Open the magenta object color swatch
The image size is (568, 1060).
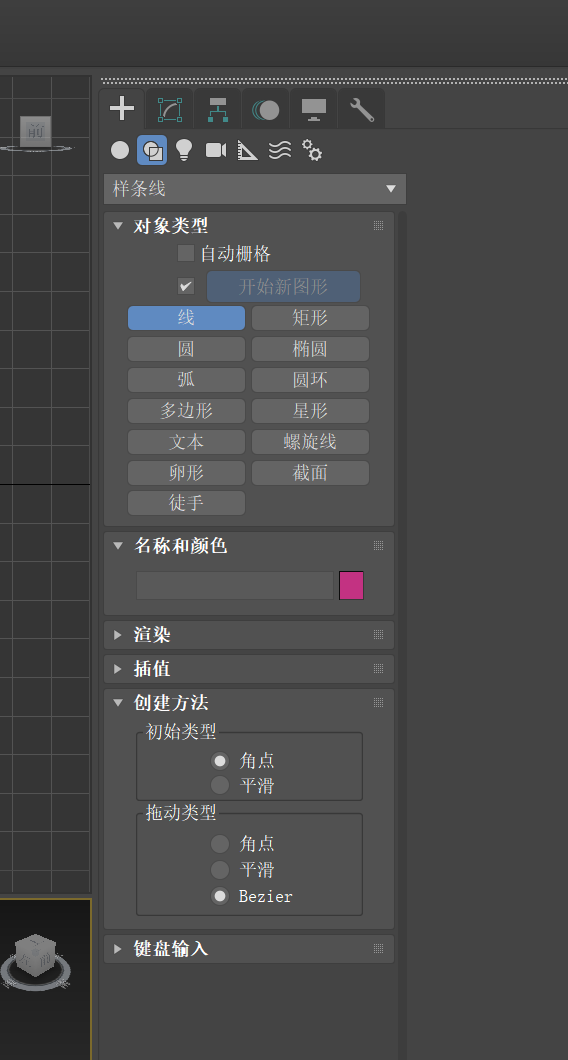click(352, 585)
